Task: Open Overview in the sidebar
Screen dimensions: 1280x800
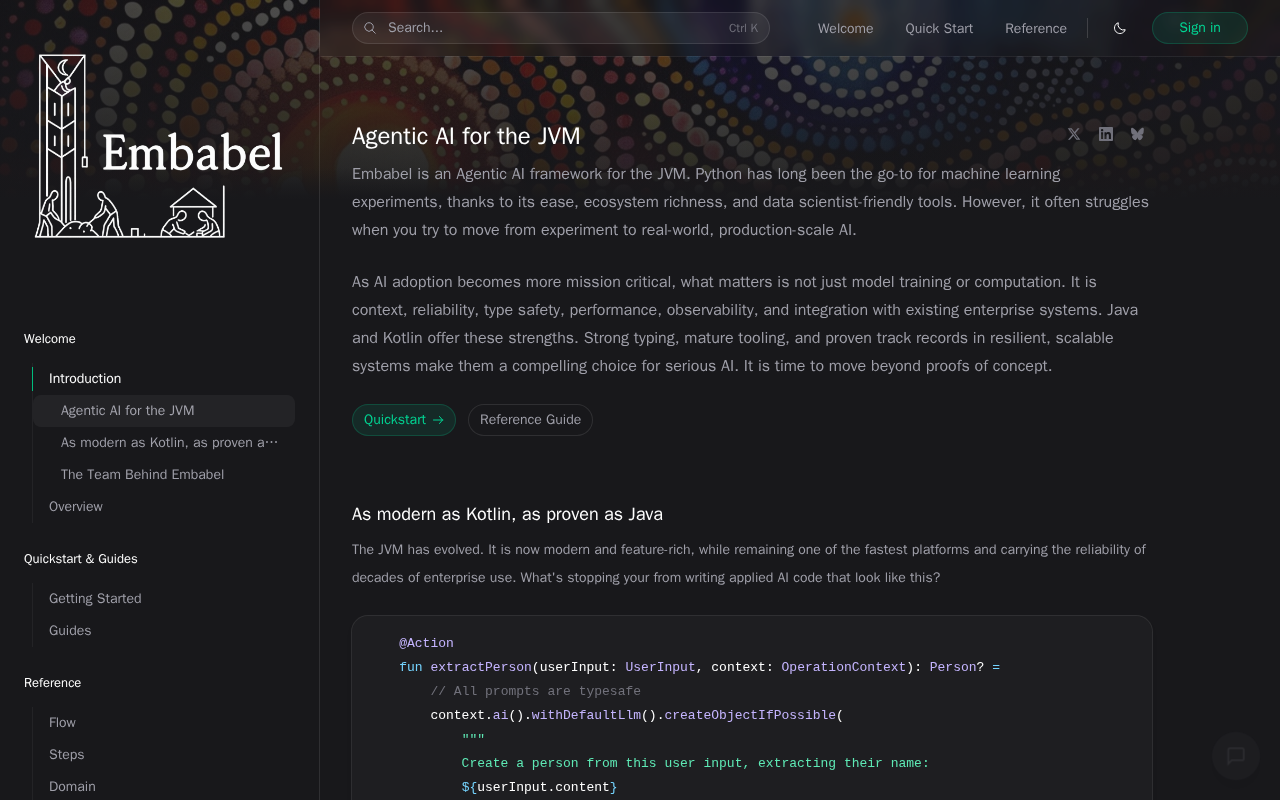Action: (163, 507)
